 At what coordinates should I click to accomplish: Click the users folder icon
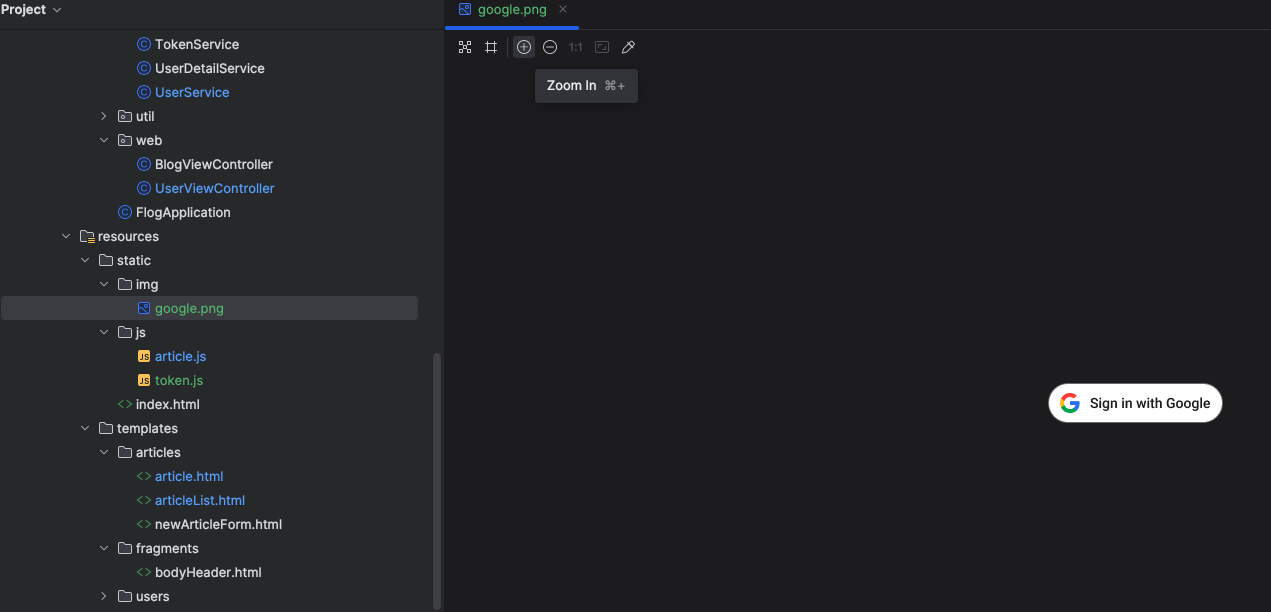pos(125,596)
